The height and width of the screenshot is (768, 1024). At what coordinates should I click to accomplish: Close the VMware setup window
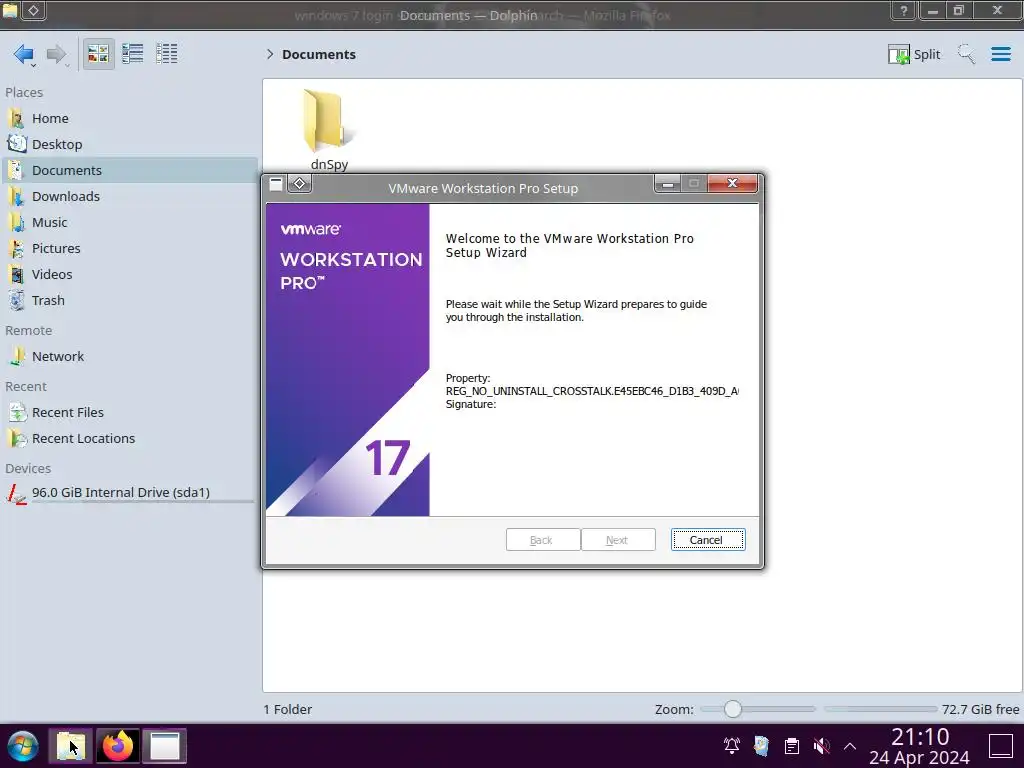coord(732,184)
